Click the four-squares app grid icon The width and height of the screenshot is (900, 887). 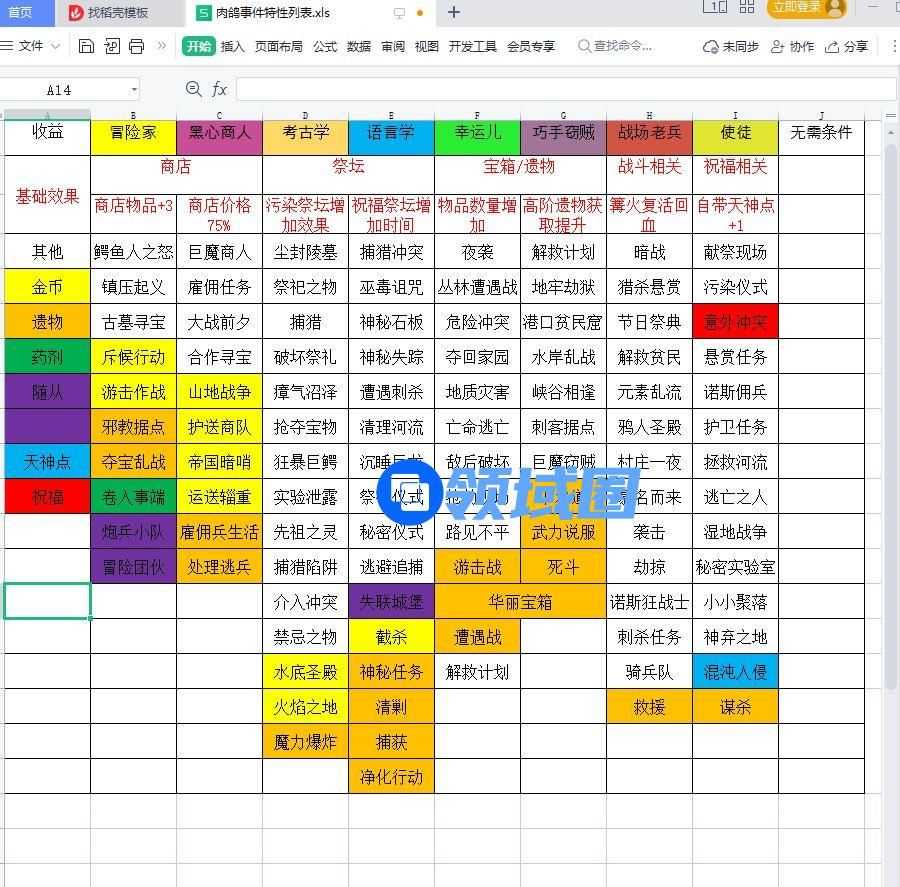pos(747,8)
